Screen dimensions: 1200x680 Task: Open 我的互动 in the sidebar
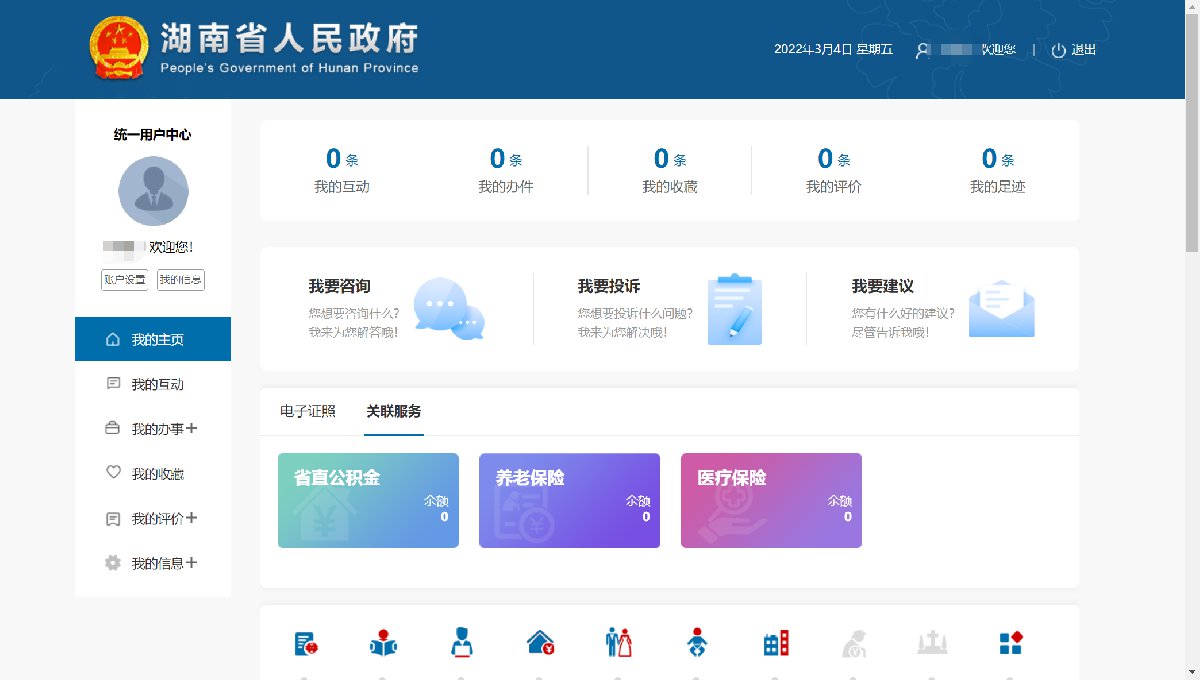[157, 384]
